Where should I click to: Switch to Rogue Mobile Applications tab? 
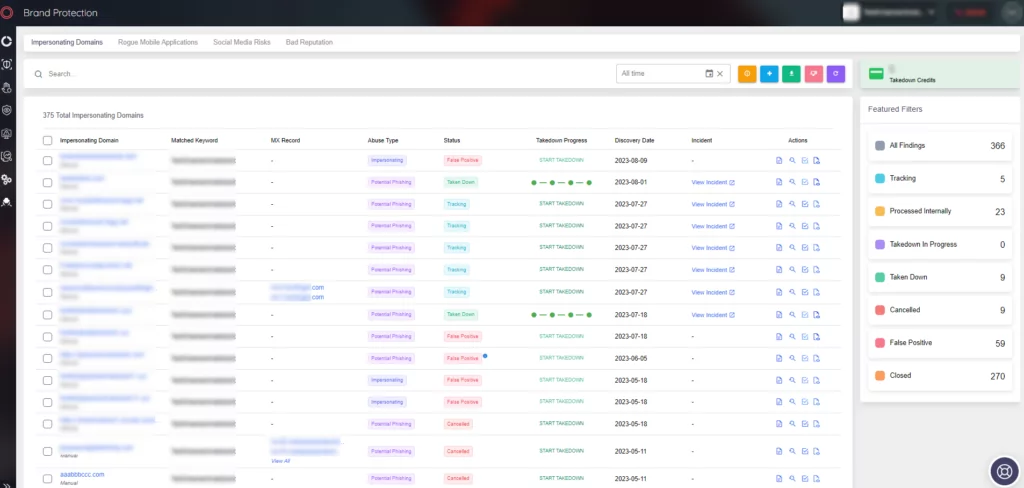point(158,42)
